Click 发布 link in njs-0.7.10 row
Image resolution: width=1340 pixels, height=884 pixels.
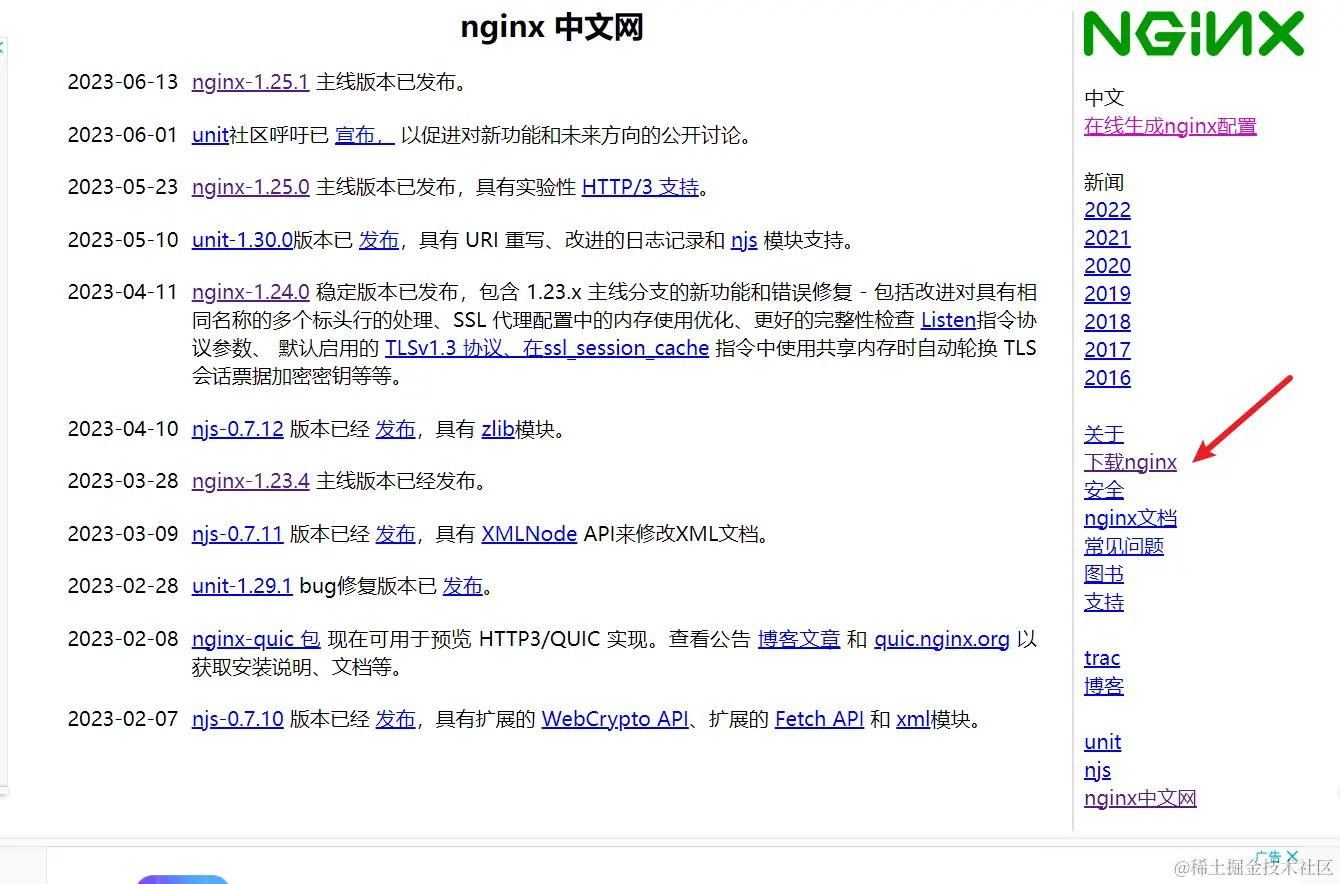click(395, 719)
